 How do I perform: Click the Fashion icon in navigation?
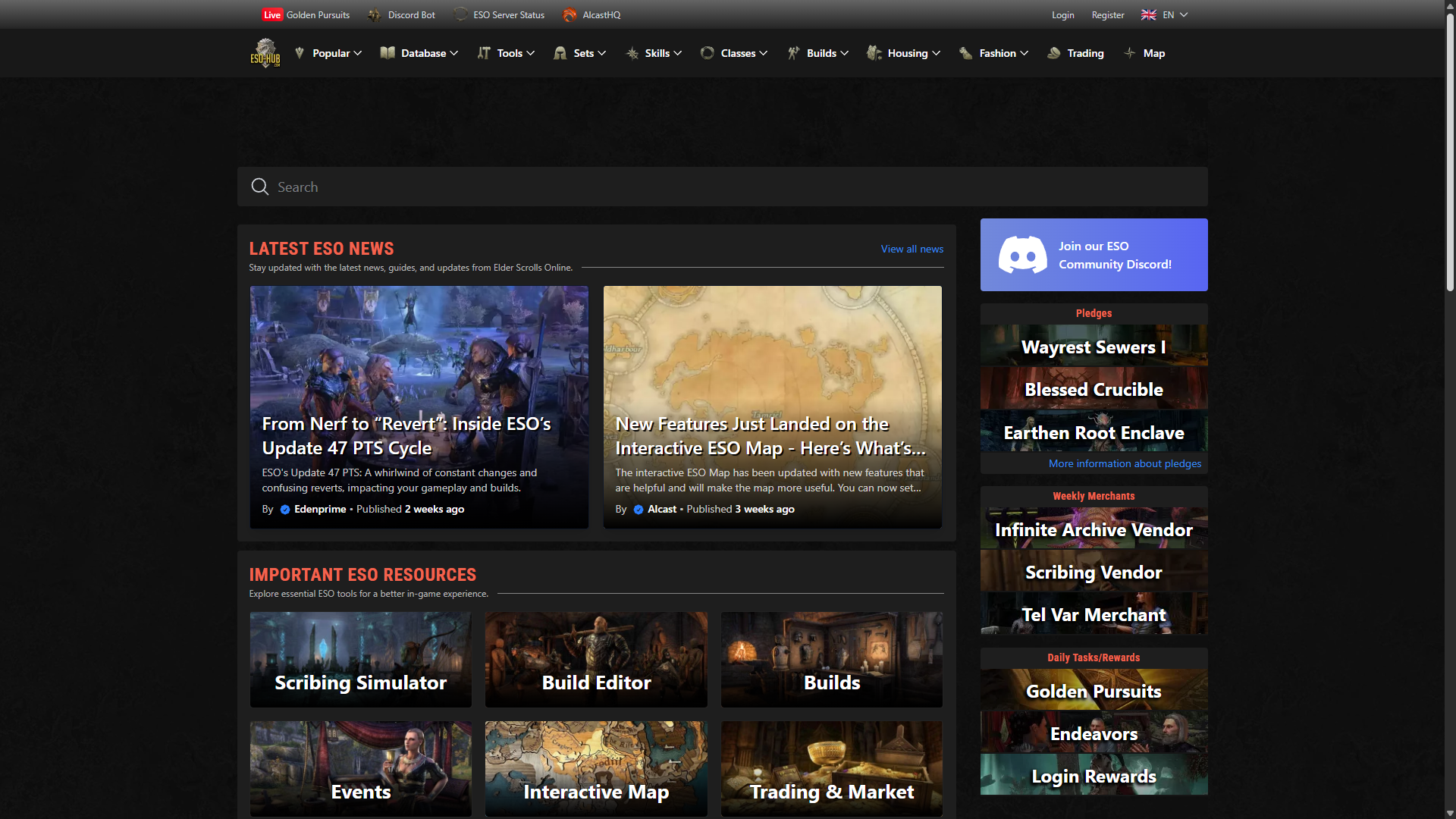coord(965,53)
